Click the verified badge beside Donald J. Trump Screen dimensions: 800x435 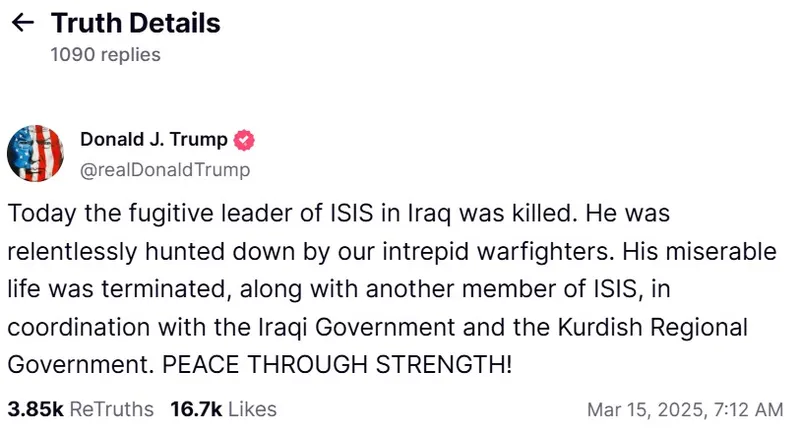(244, 140)
